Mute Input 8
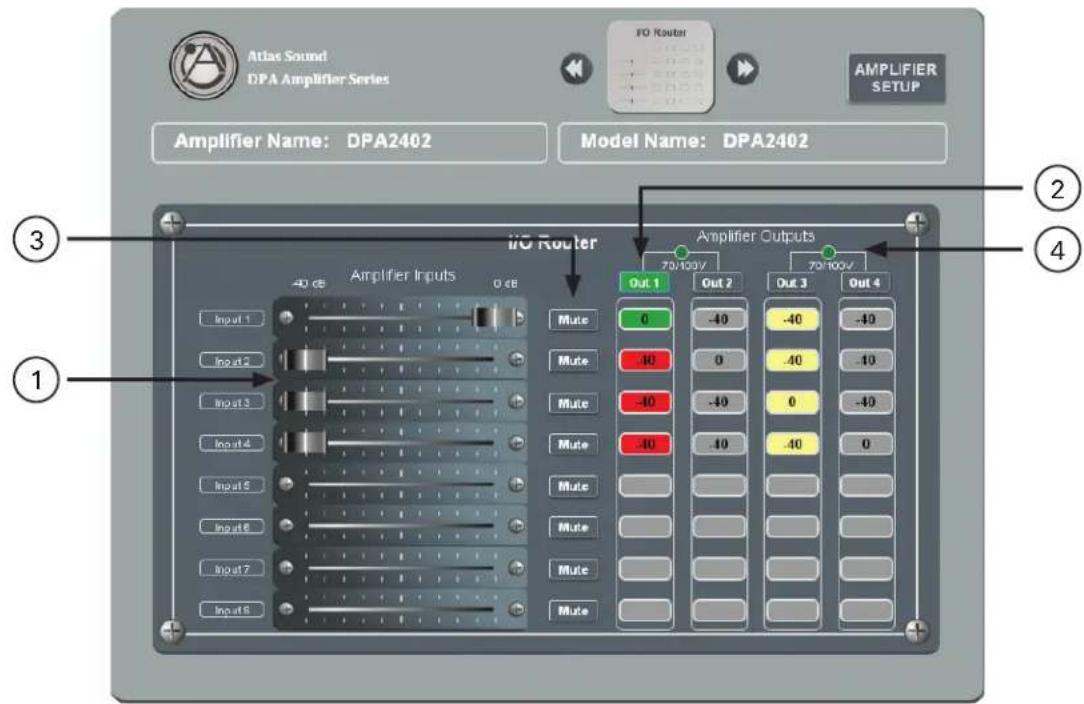Viewport: 1084px width, 704px height. [x=573, y=611]
